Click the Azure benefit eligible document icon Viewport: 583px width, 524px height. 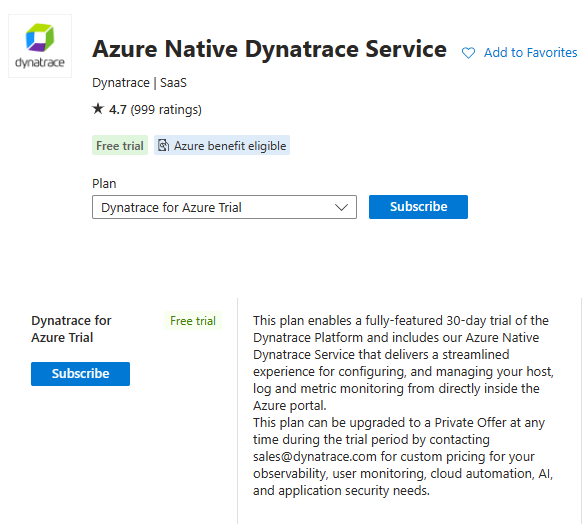click(x=164, y=145)
